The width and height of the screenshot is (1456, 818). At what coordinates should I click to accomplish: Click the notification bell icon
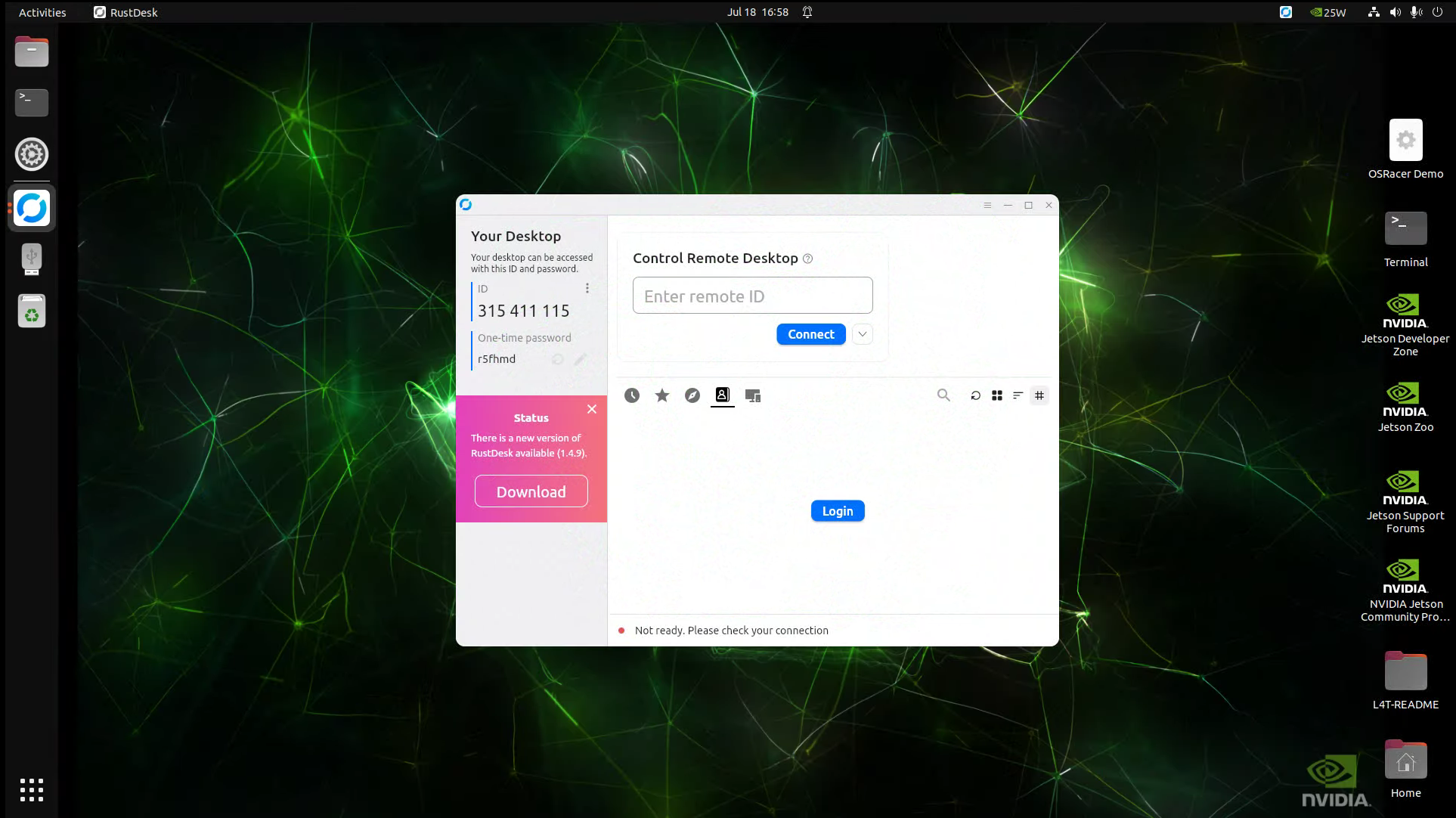(x=807, y=12)
